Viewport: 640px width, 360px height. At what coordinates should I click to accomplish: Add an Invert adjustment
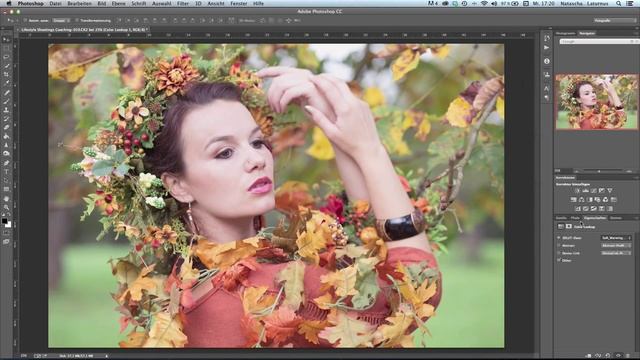click(578, 209)
